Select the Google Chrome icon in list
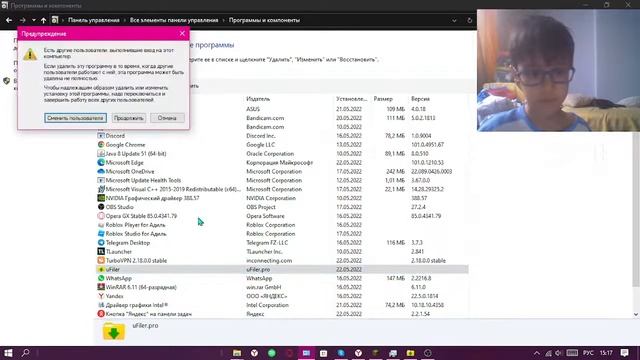This screenshot has width=640, height=360. tap(101, 144)
